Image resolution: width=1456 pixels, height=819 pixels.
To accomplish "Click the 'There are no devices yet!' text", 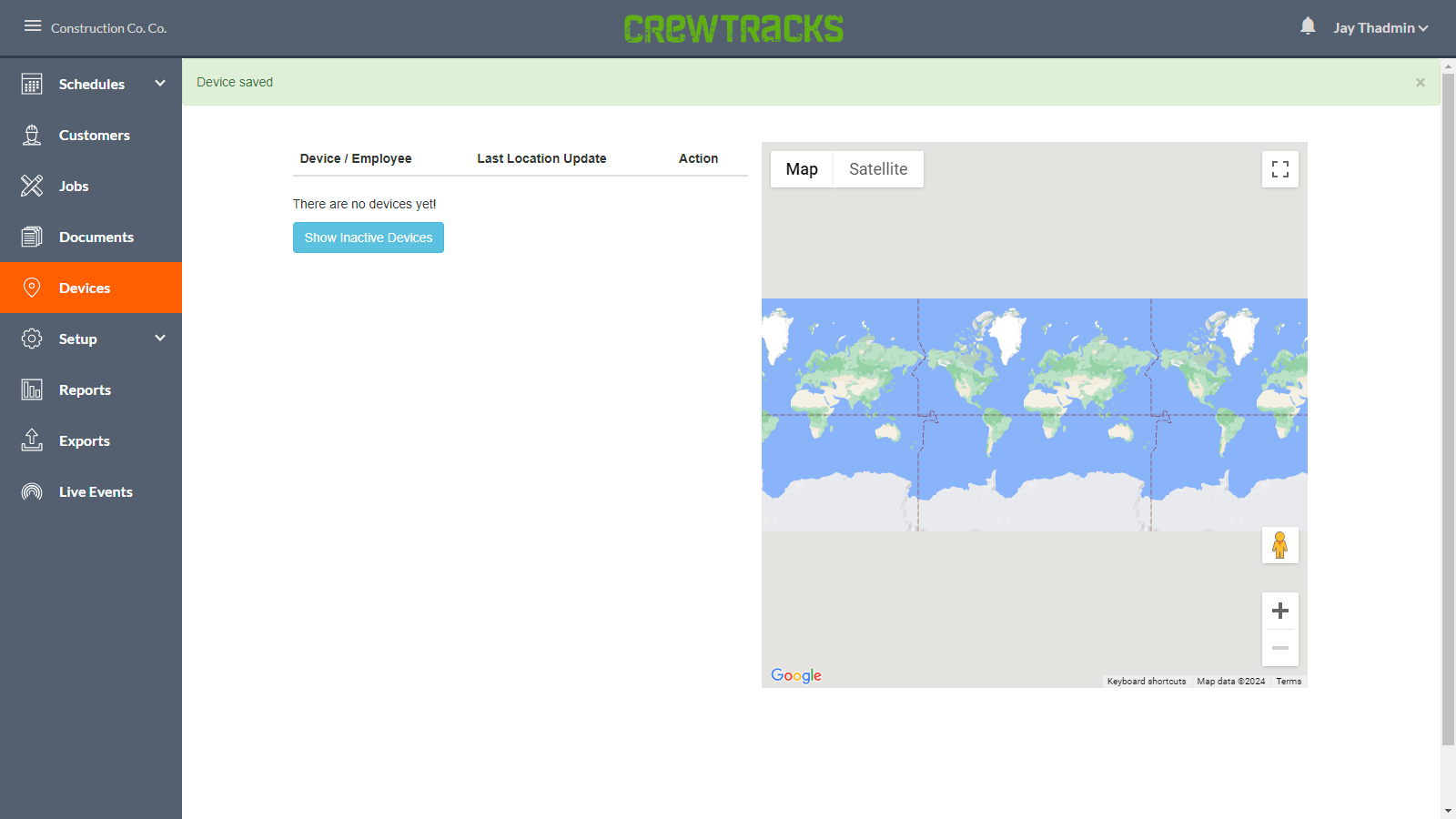I will pos(364,204).
